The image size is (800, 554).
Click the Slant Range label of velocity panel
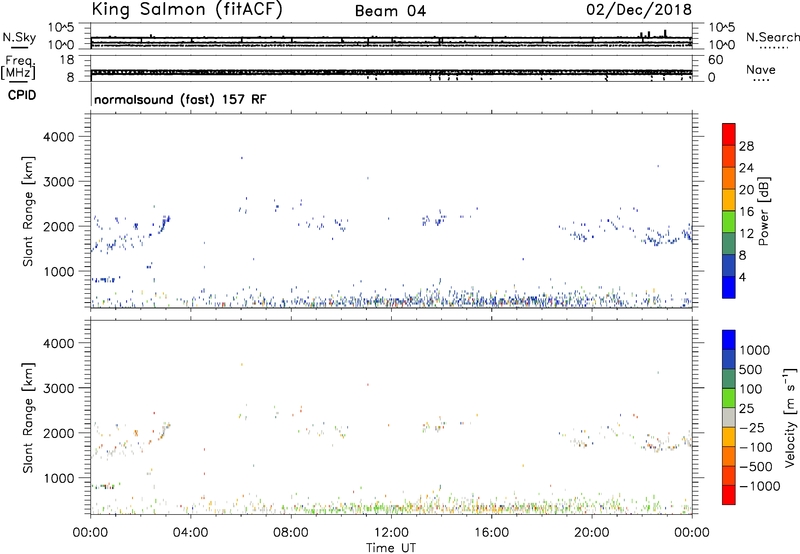coord(28,418)
